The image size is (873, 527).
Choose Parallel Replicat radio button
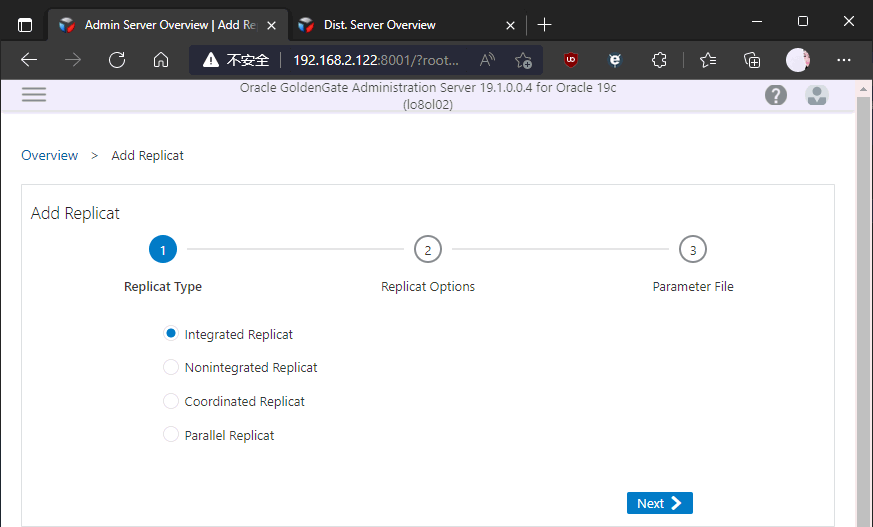pyautogui.click(x=171, y=435)
